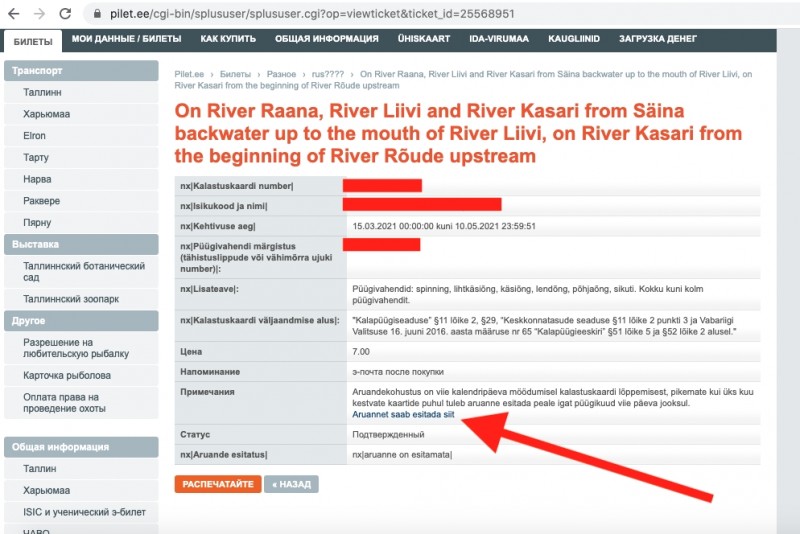800x534 pixels.
Task: Click the browser back arrow
Action: (x=14, y=14)
